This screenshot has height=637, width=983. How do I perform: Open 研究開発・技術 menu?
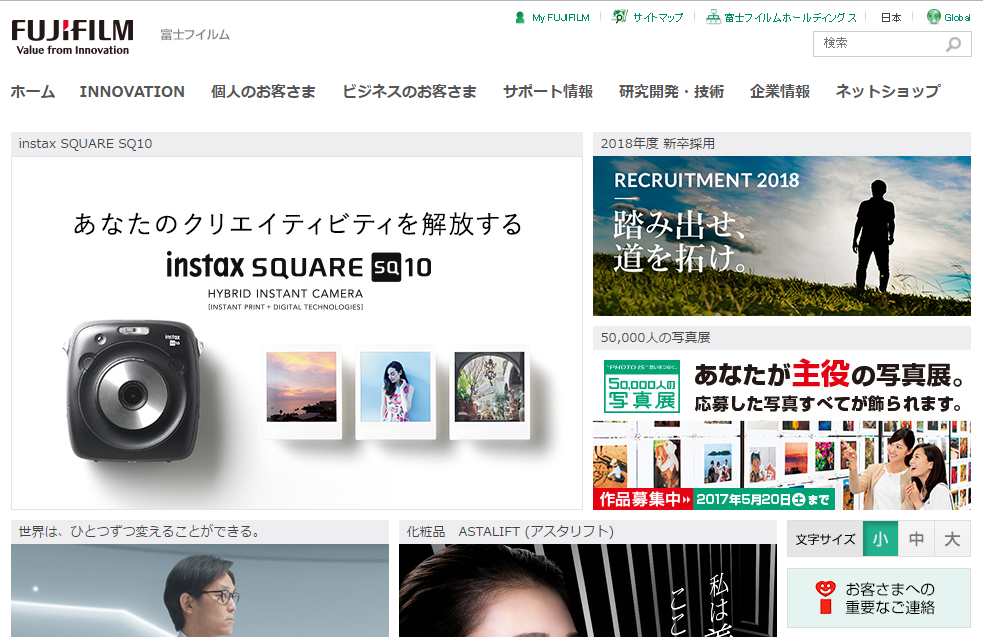coord(671,92)
